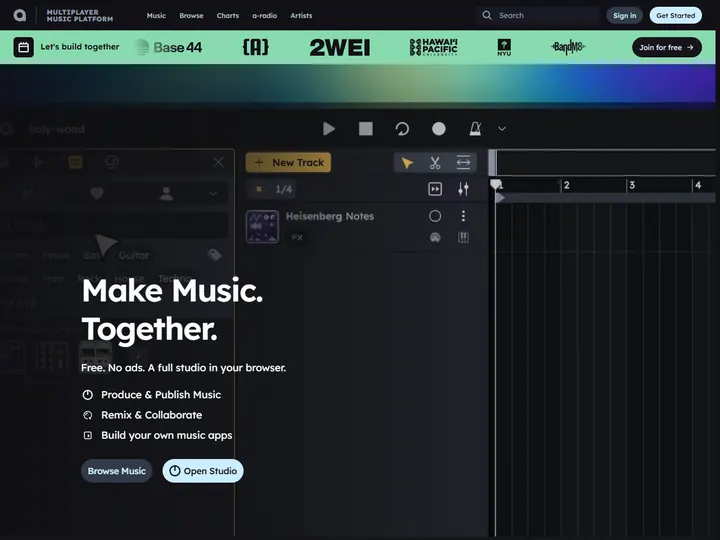
Task: Click the Record circle button
Action: pyautogui.click(x=439, y=129)
